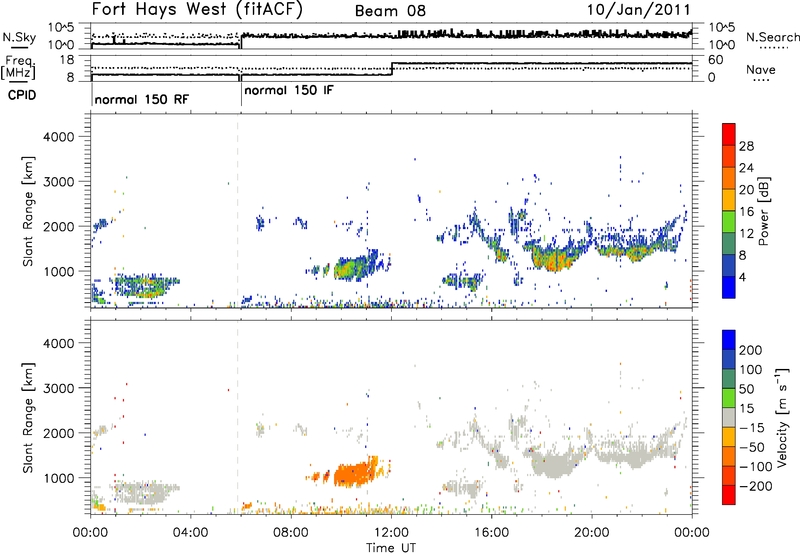This screenshot has height=554, width=800.
Task: Click the "Fort Hays West (fitACF)" title
Action: (197, 10)
